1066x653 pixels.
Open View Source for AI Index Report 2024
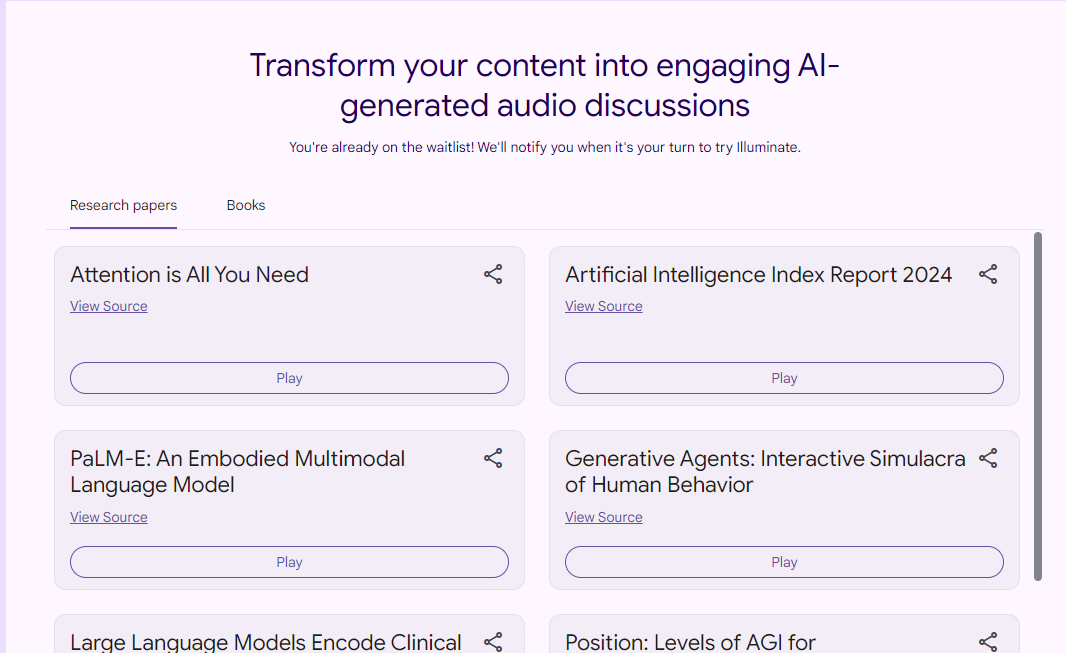(x=604, y=306)
